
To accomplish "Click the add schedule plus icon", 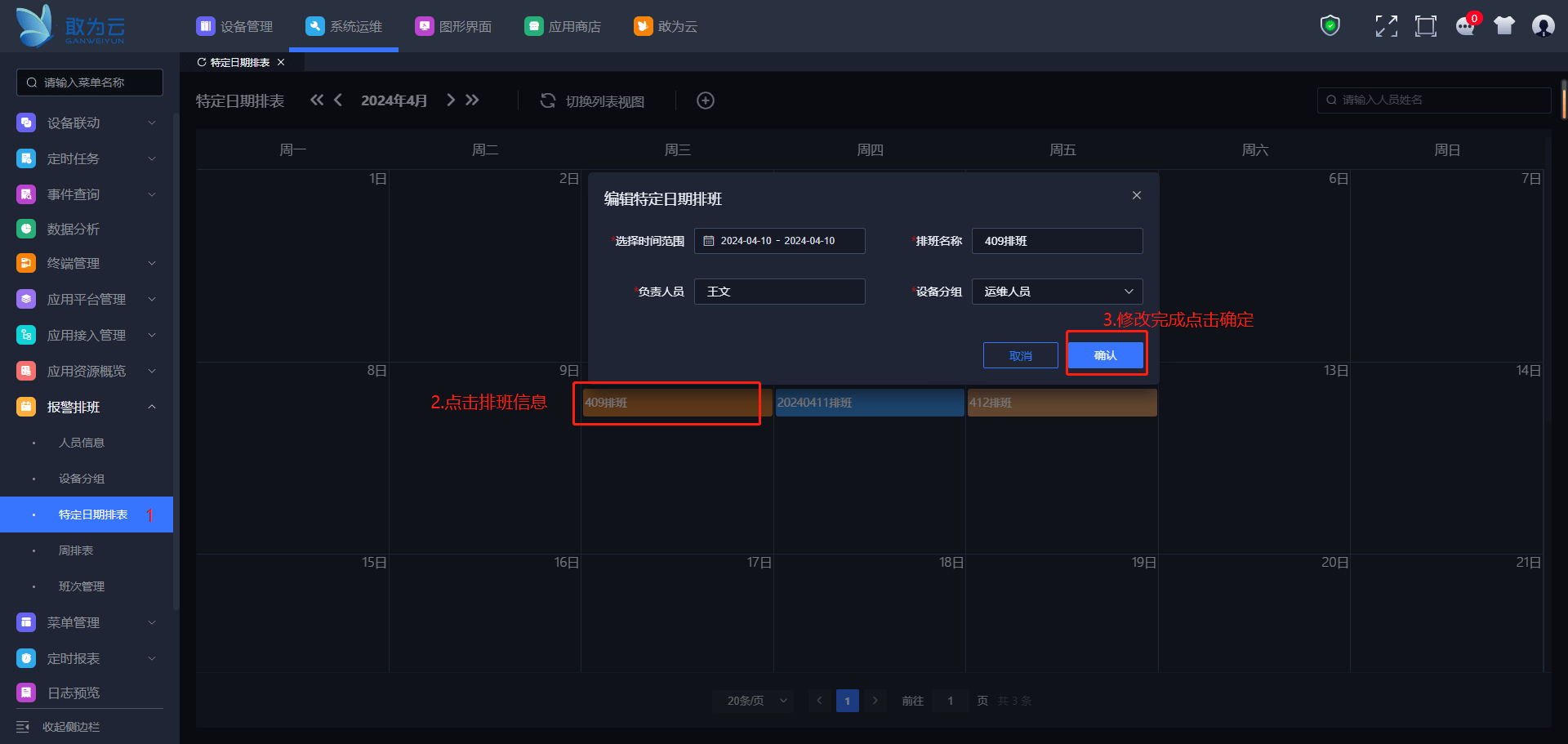I will (x=706, y=100).
